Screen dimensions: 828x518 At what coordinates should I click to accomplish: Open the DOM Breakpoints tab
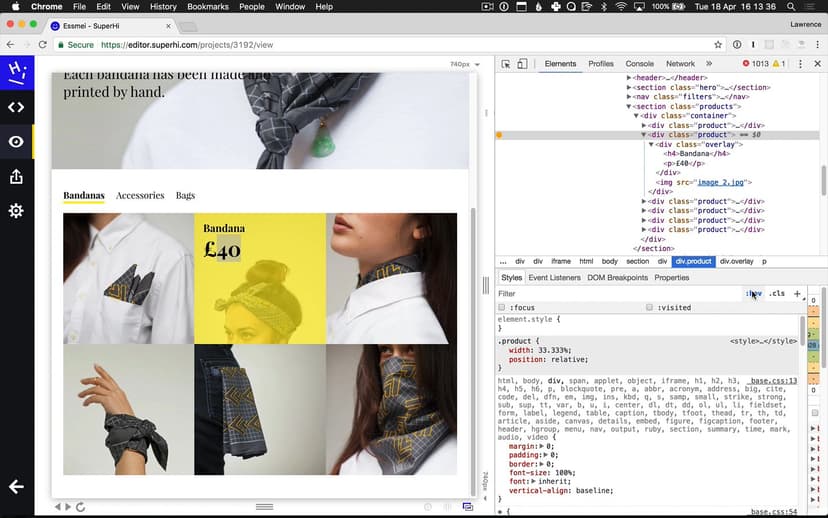click(x=617, y=278)
